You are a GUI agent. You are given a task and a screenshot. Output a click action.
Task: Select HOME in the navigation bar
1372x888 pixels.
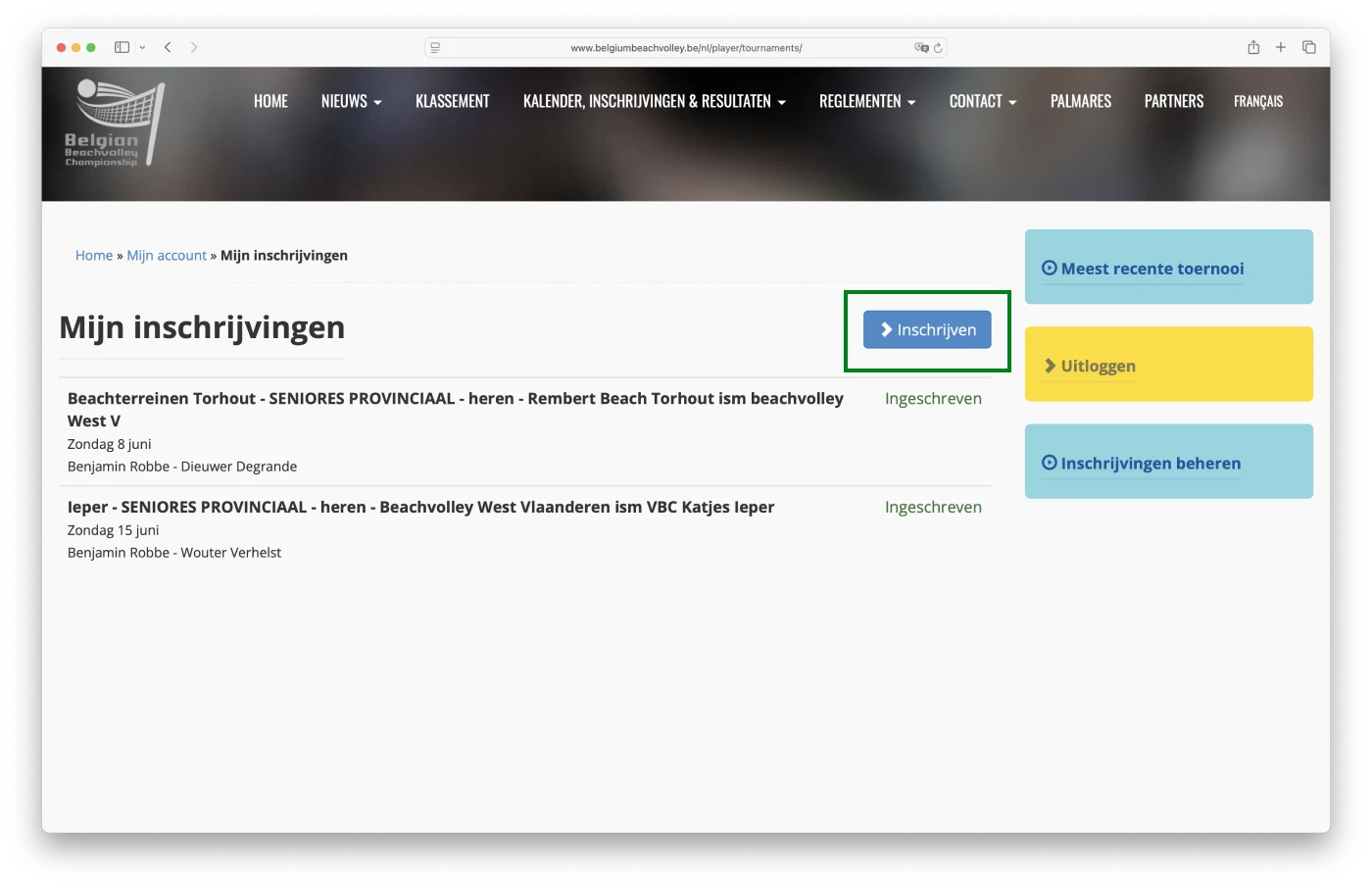coord(270,101)
